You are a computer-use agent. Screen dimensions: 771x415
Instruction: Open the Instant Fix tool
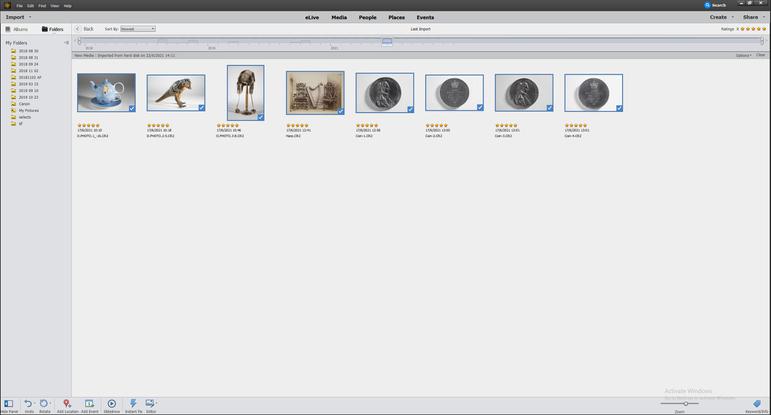pos(133,404)
